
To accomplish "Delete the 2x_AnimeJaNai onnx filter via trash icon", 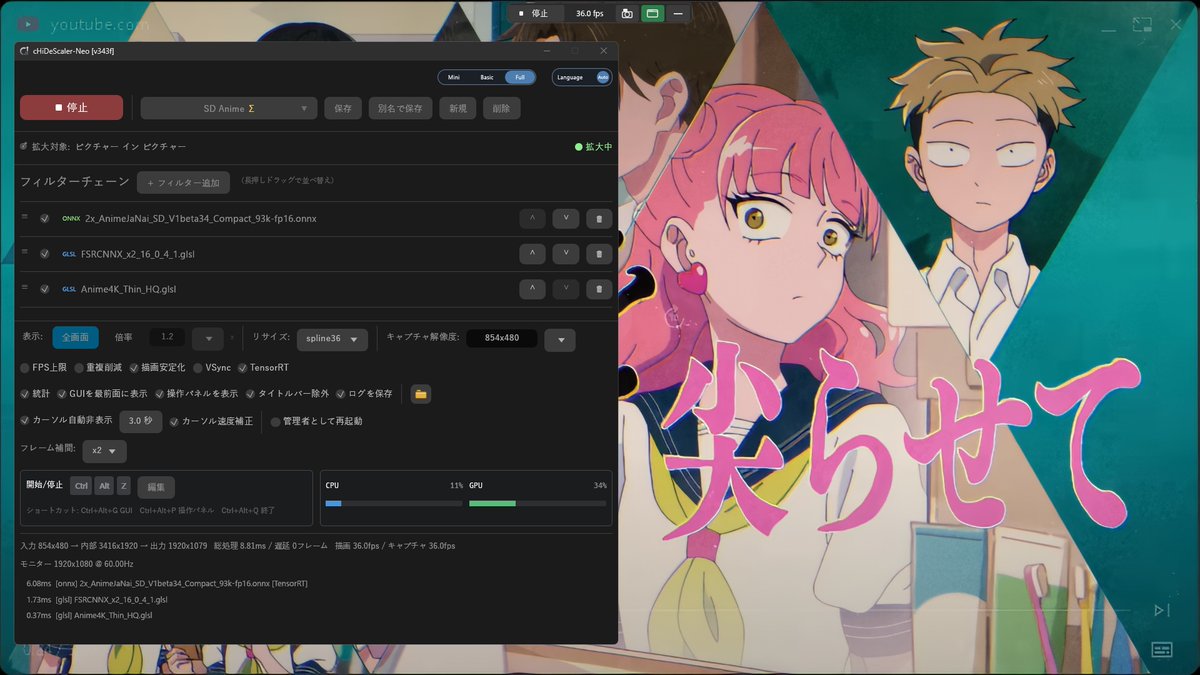I will point(598,218).
